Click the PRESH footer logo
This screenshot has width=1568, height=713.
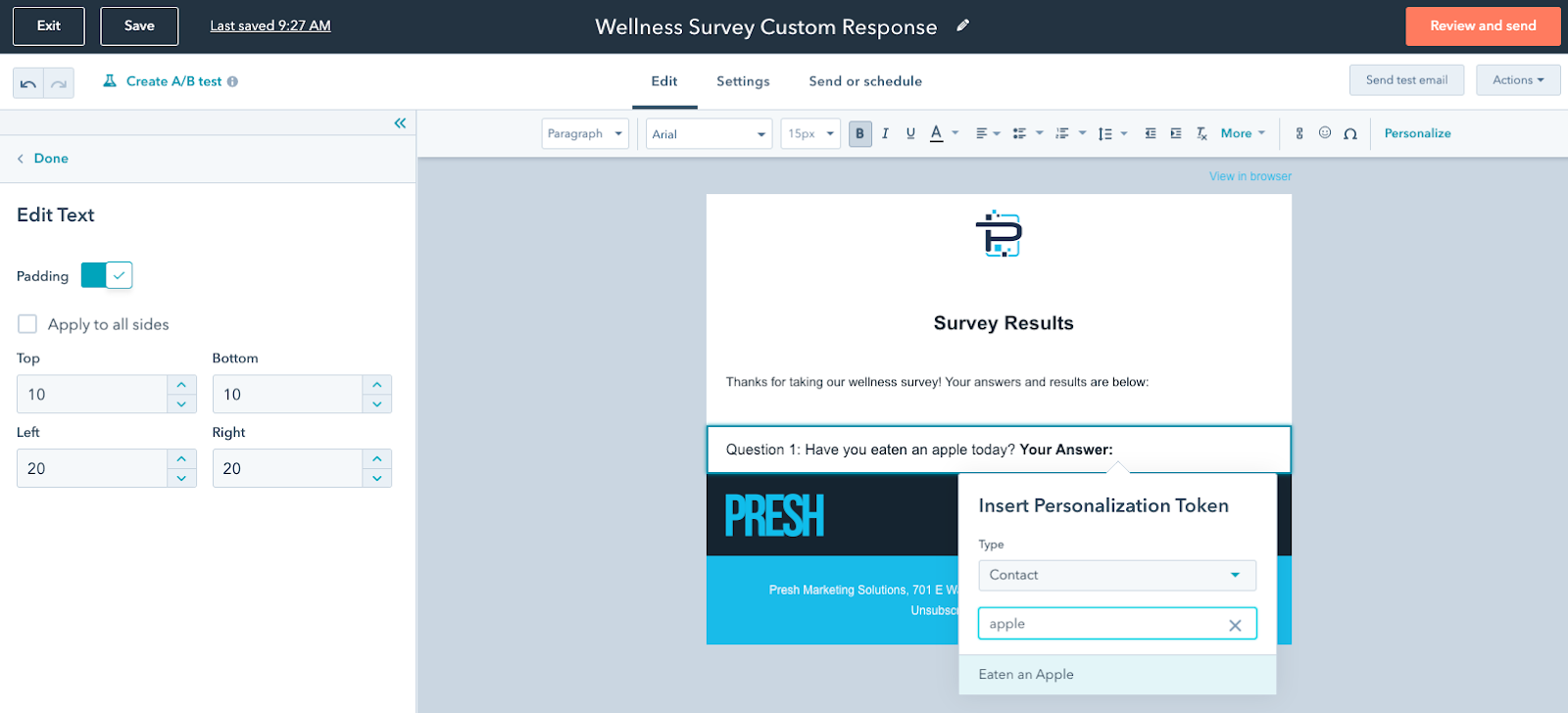[x=774, y=515]
